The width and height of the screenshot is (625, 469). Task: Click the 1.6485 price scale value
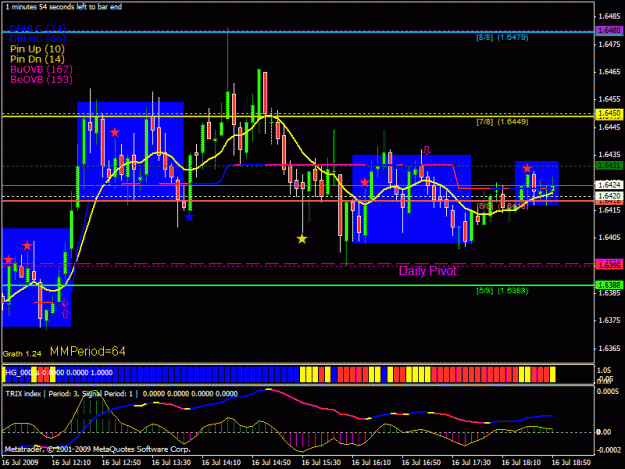pyautogui.click(x=609, y=16)
